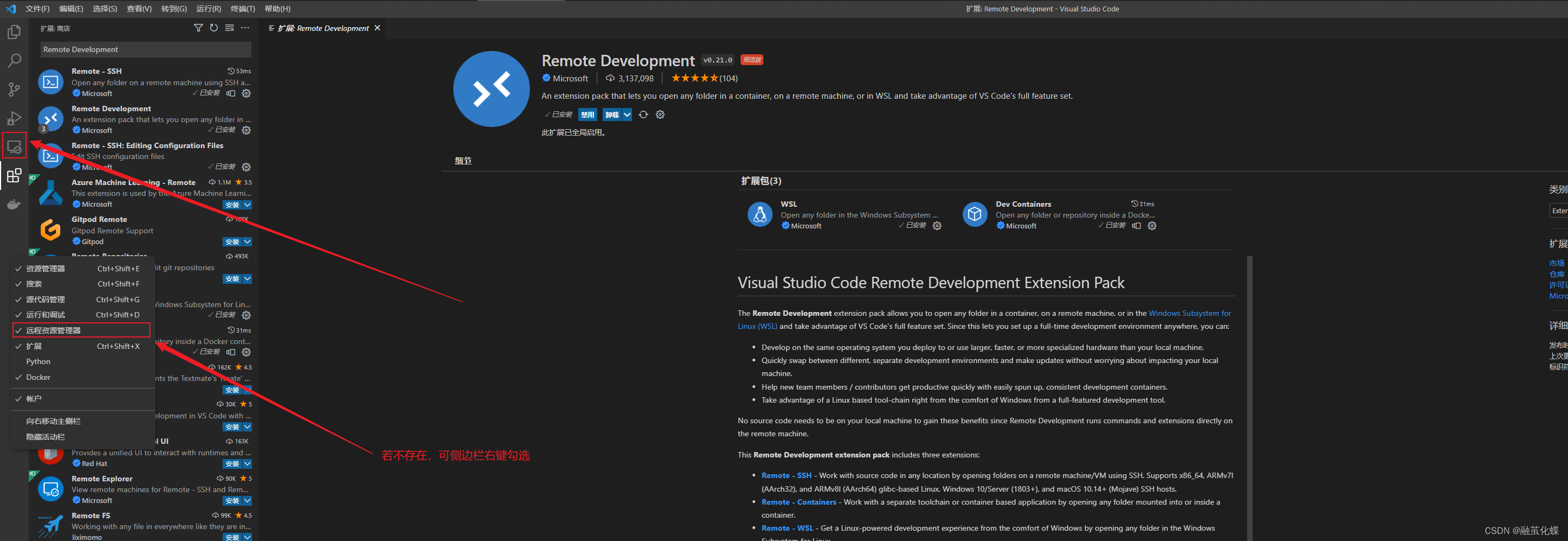Click the Azure Machine Learning extension logo
Image resolution: width=1568 pixels, height=541 pixels.
pyautogui.click(x=50, y=193)
